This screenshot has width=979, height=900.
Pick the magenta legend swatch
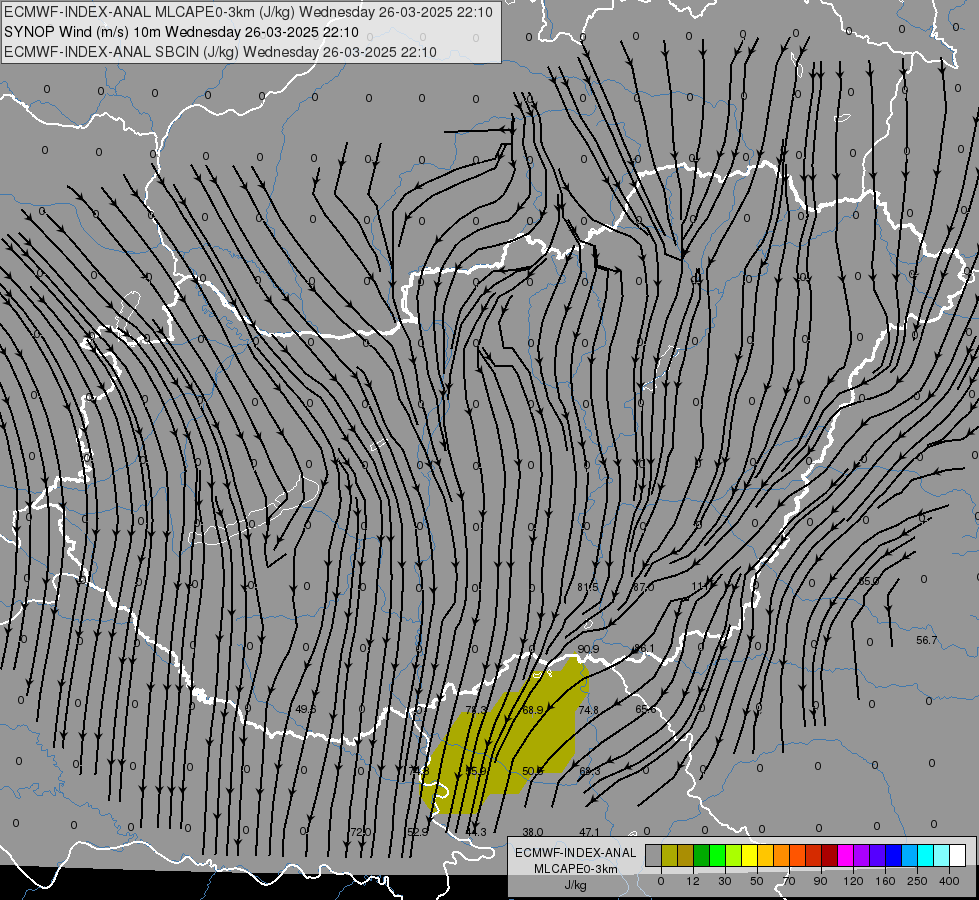click(845, 855)
